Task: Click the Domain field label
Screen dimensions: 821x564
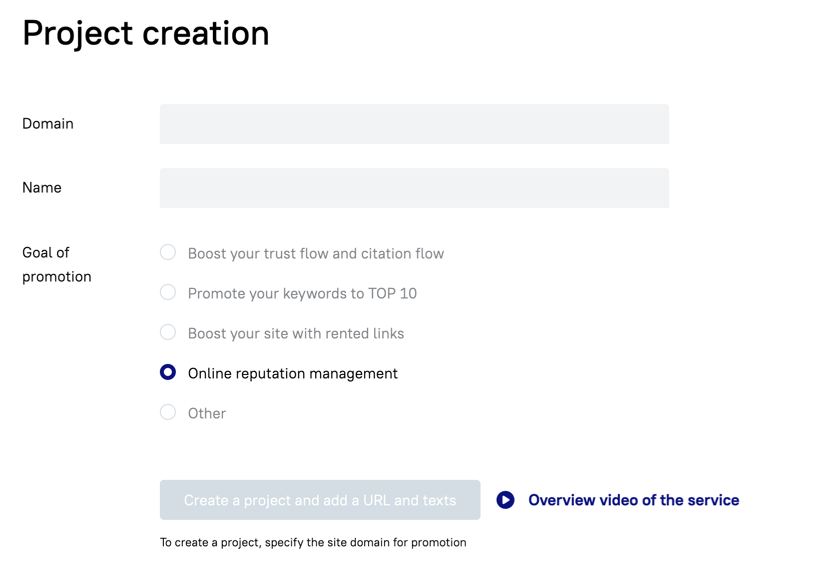Action: (x=48, y=124)
